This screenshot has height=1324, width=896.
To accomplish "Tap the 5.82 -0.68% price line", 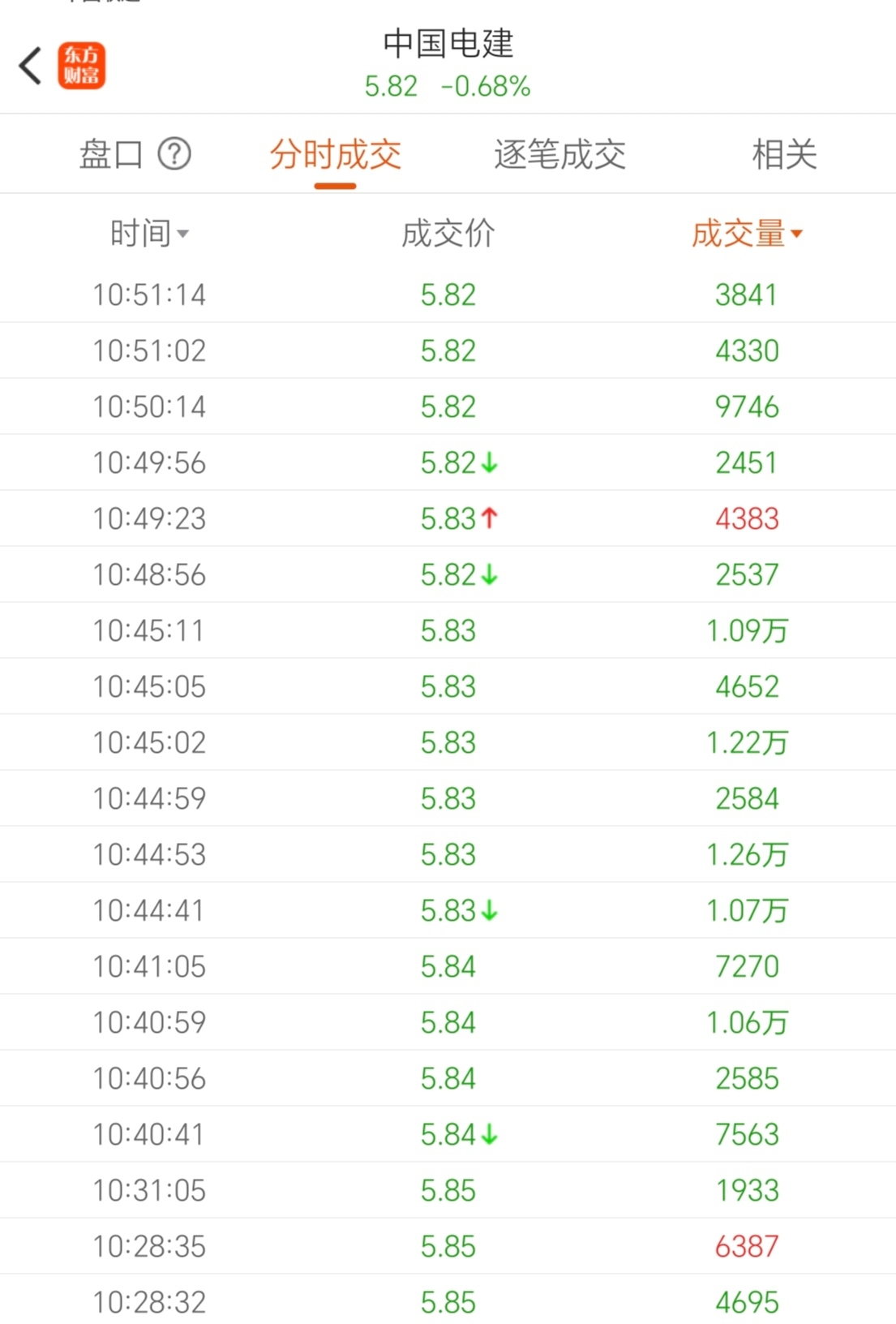I will [x=448, y=86].
